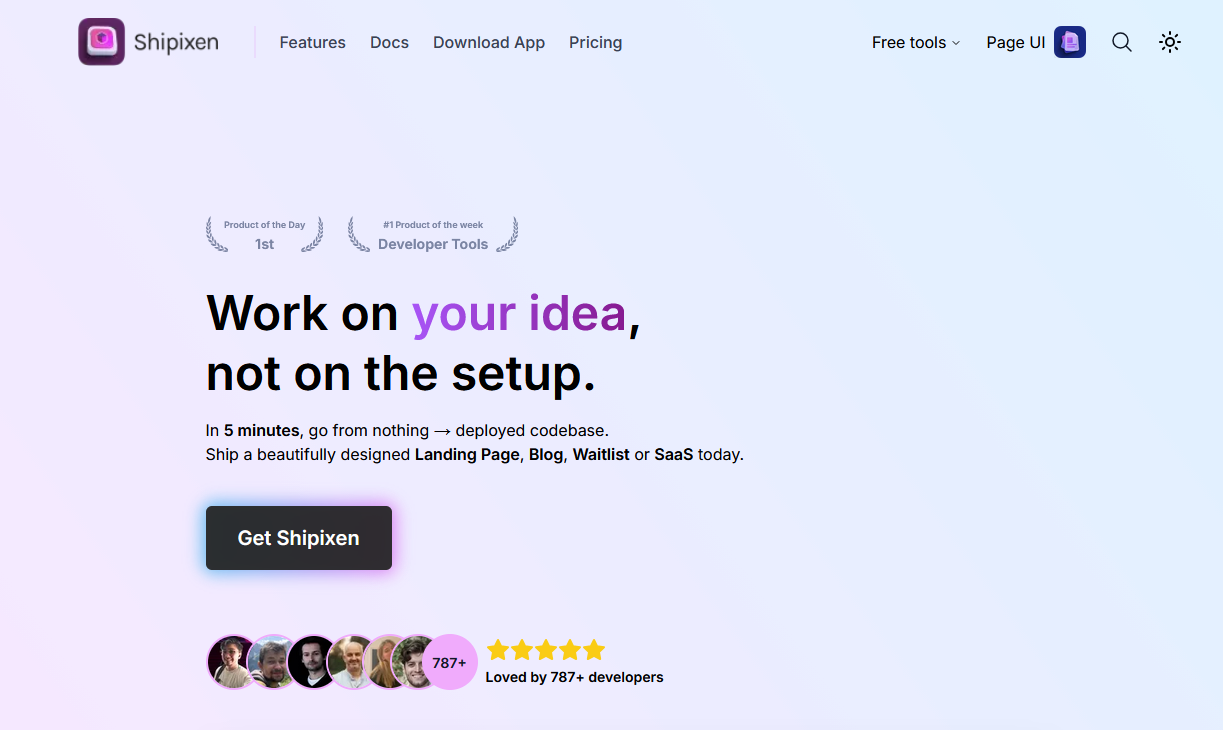Click the Shipixen logo icon
The image size is (1223, 730).
coord(101,42)
